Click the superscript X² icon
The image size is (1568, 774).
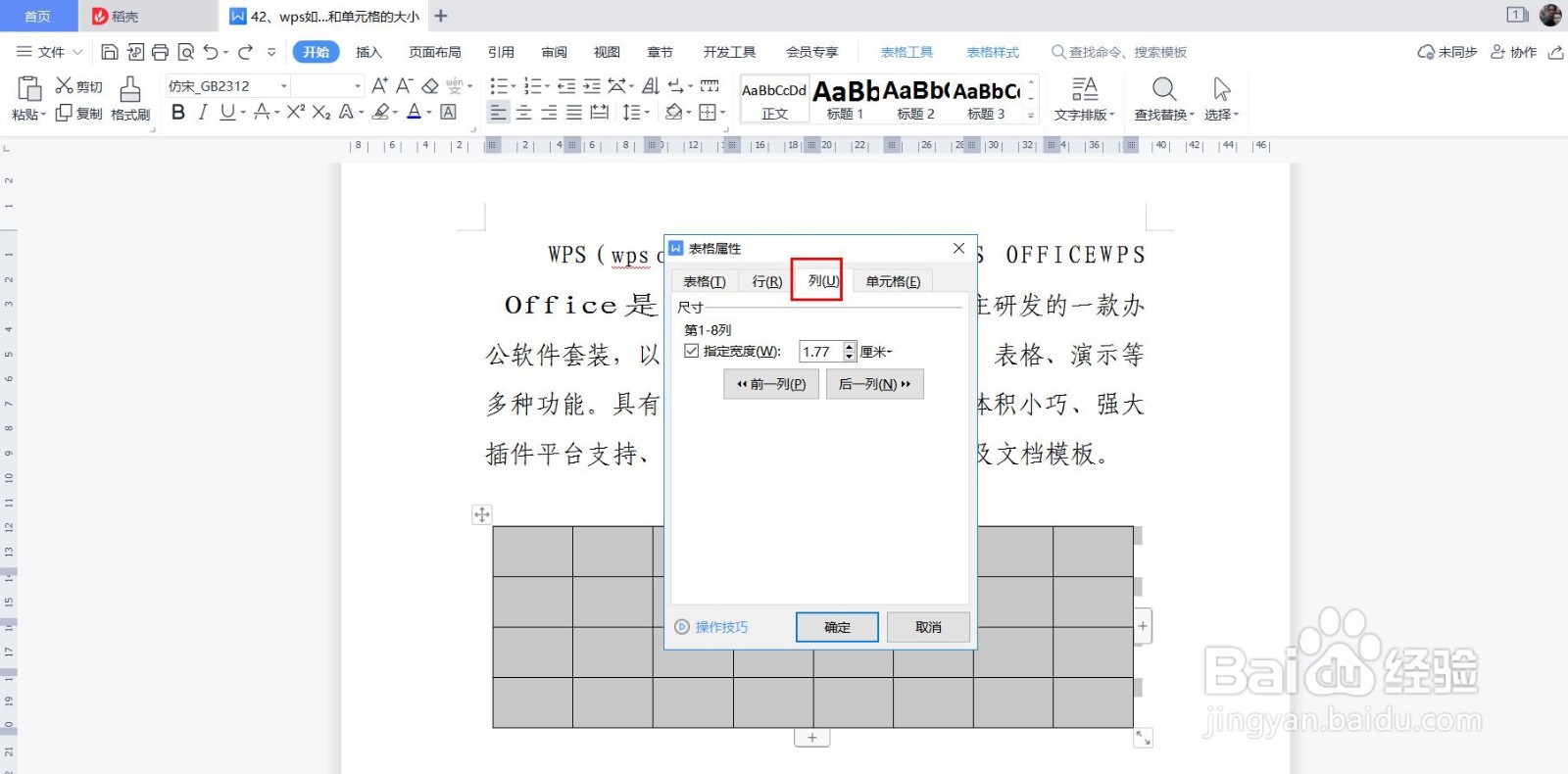point(295,113)
